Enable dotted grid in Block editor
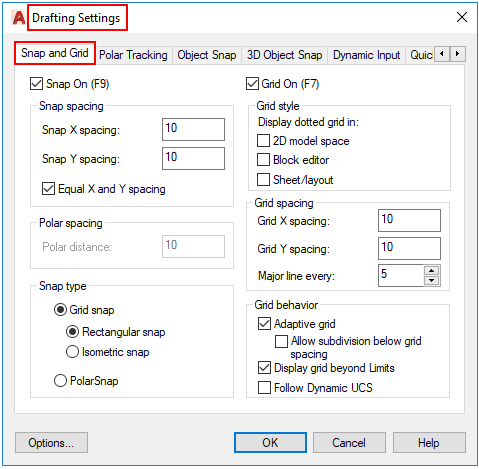The height and width of the screenshot is (469, 479). pyautogui.click(x=263, y=160)
